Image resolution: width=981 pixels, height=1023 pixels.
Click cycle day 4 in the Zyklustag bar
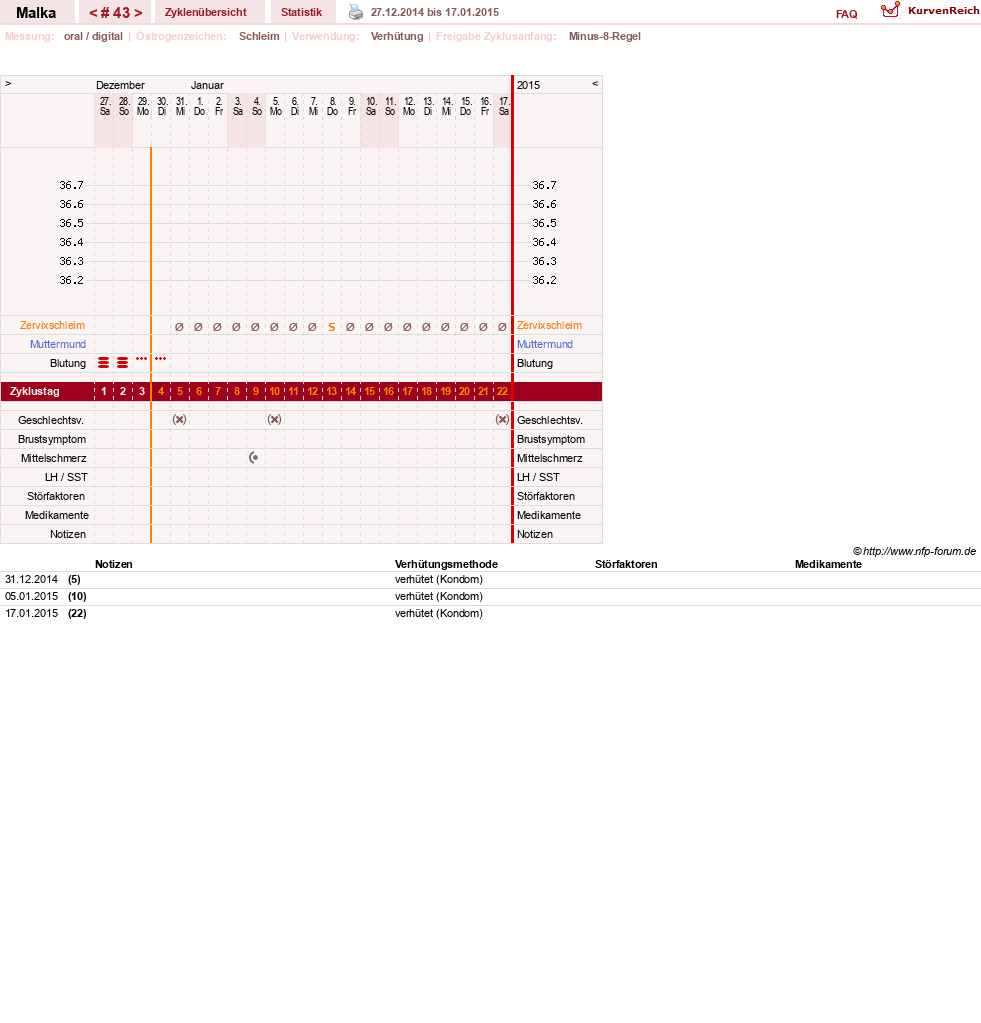[x=161, y=391]
